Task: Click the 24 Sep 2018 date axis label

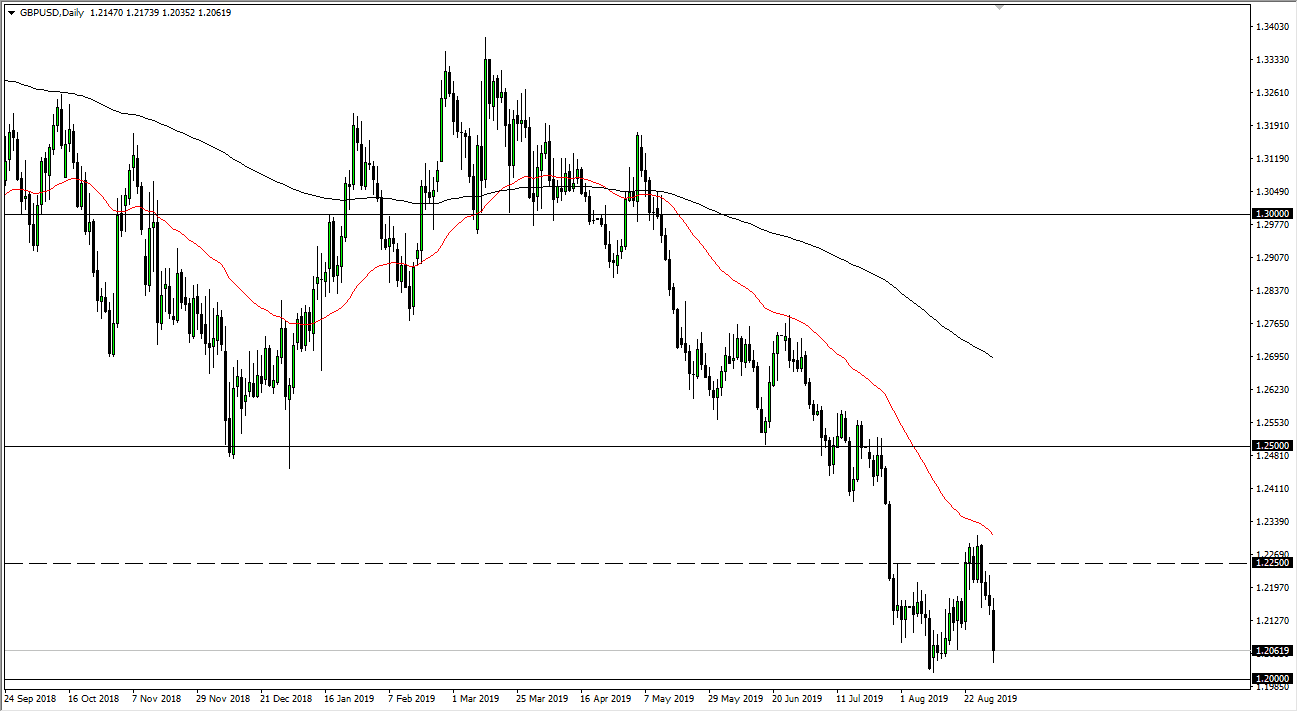Action: point(30,697)
